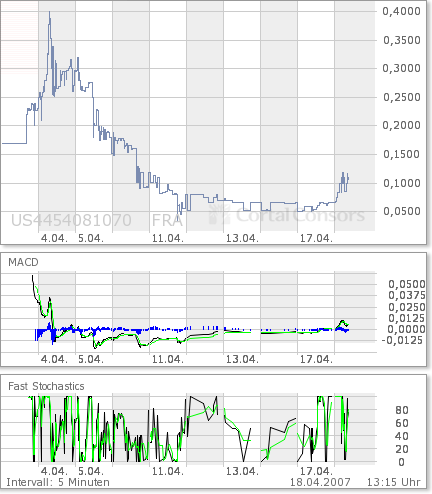Click the MACD panel title
Screen dimensions: 432x494
point(23,262)
